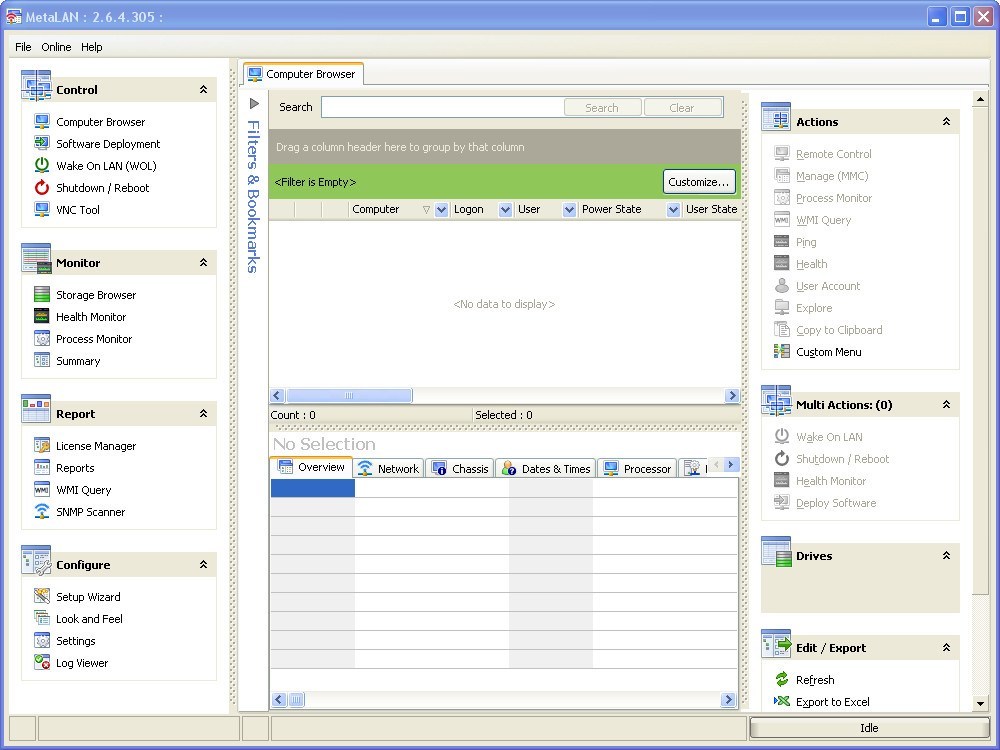Click the Custom Menu icon in Actions
This screenshot has height=750, width=1000.
pos(782,351)
